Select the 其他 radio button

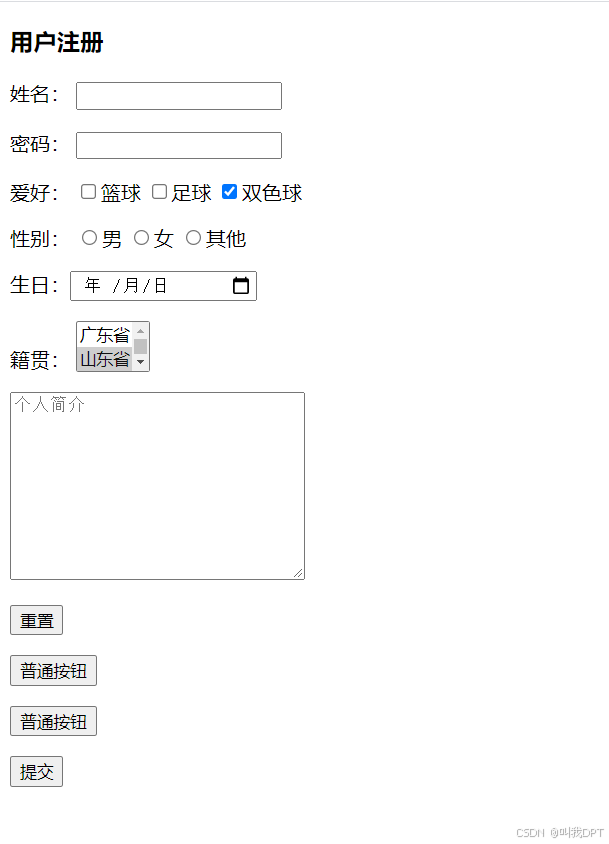tap(193, 238)
